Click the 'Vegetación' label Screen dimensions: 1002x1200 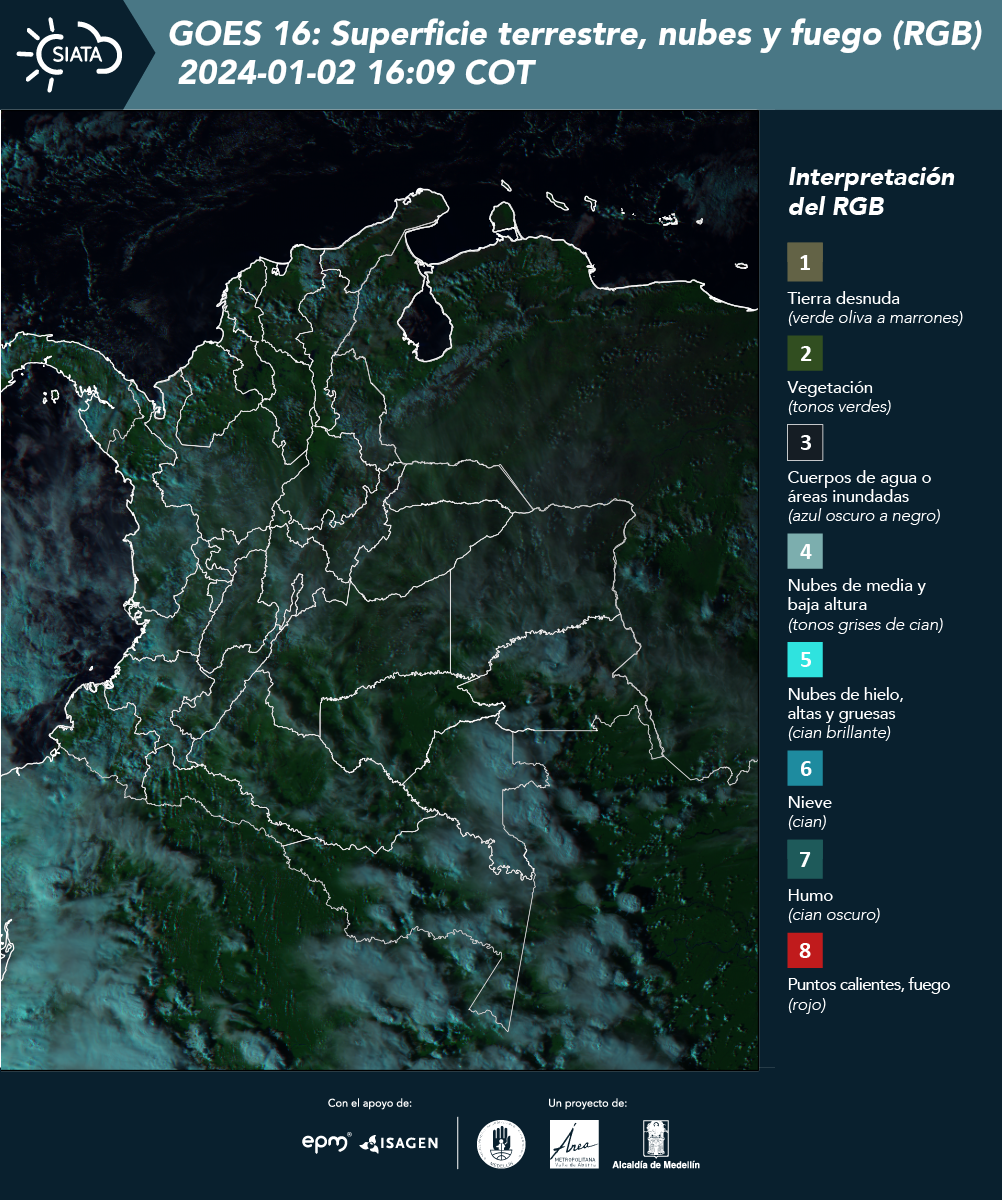(x=830, y=388)
